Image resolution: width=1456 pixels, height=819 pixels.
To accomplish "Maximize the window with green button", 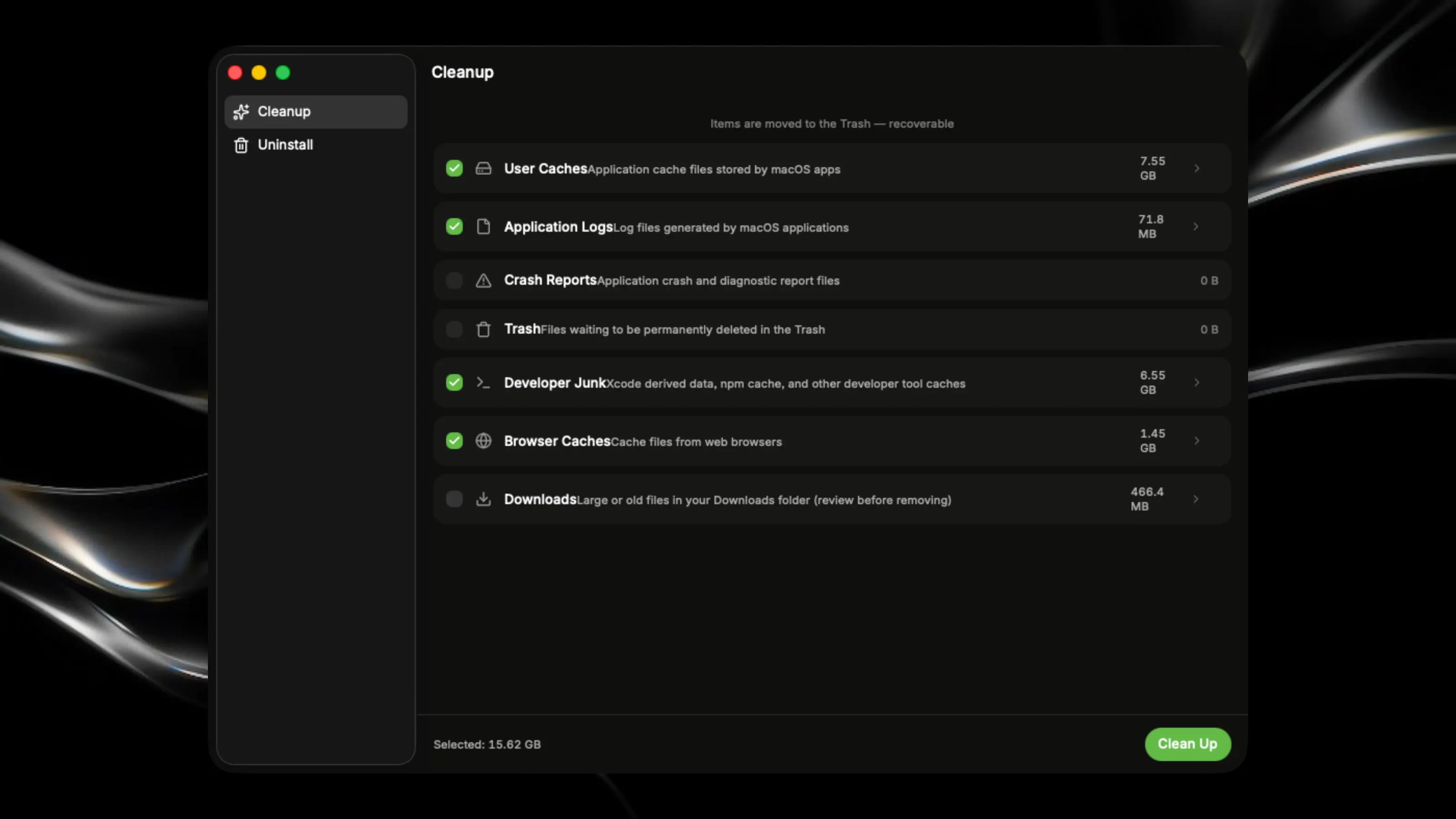I will [x=283, y=73].
